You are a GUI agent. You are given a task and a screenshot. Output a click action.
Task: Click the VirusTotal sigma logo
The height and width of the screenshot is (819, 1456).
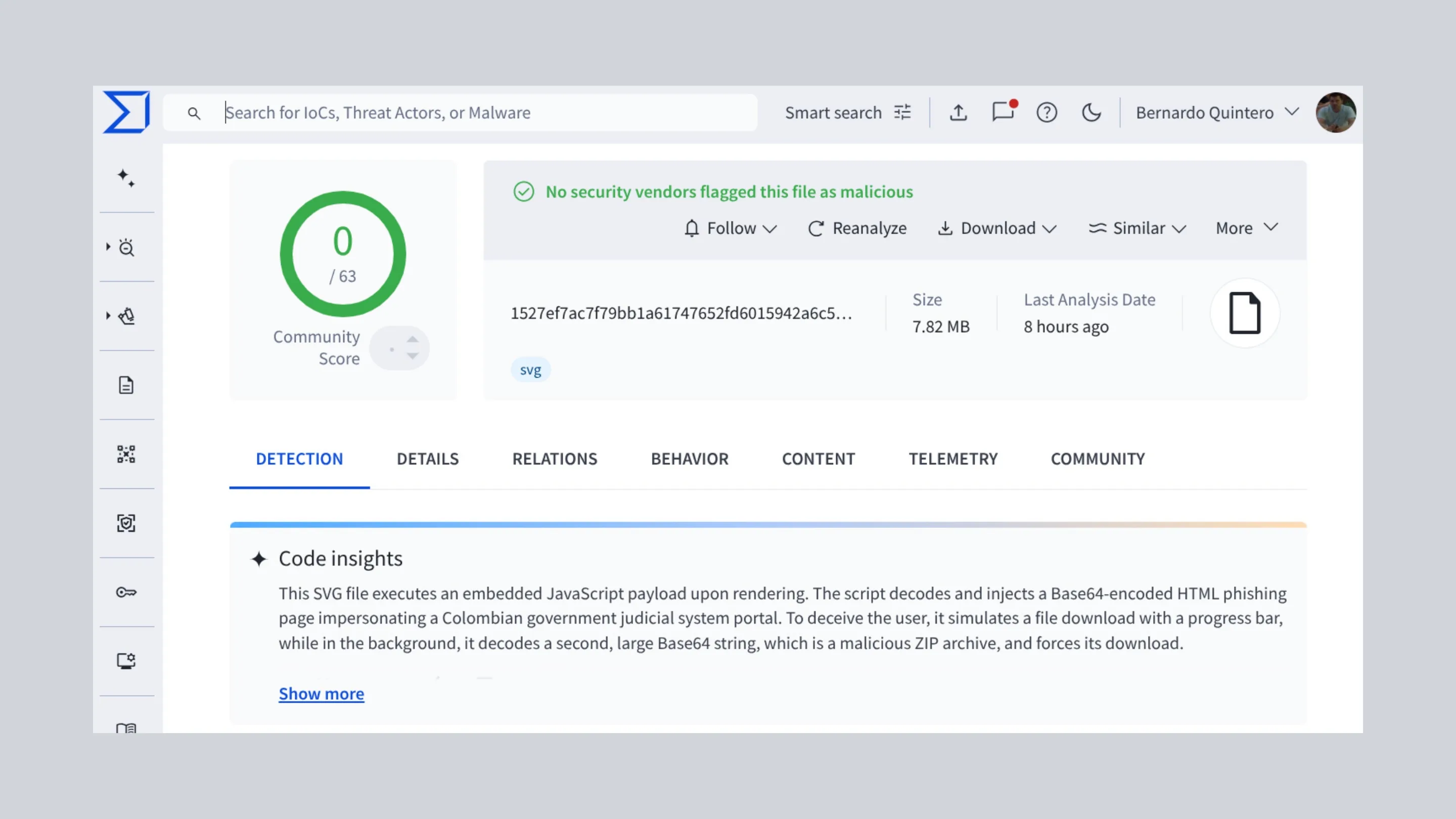pos(126,112)
